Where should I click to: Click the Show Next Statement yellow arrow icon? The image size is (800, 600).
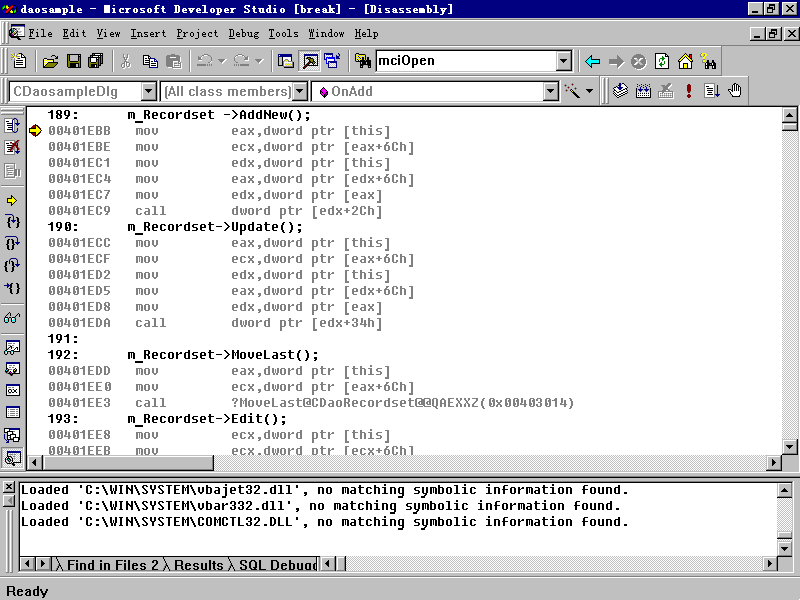pyautogui.click(x=12, y=201)
